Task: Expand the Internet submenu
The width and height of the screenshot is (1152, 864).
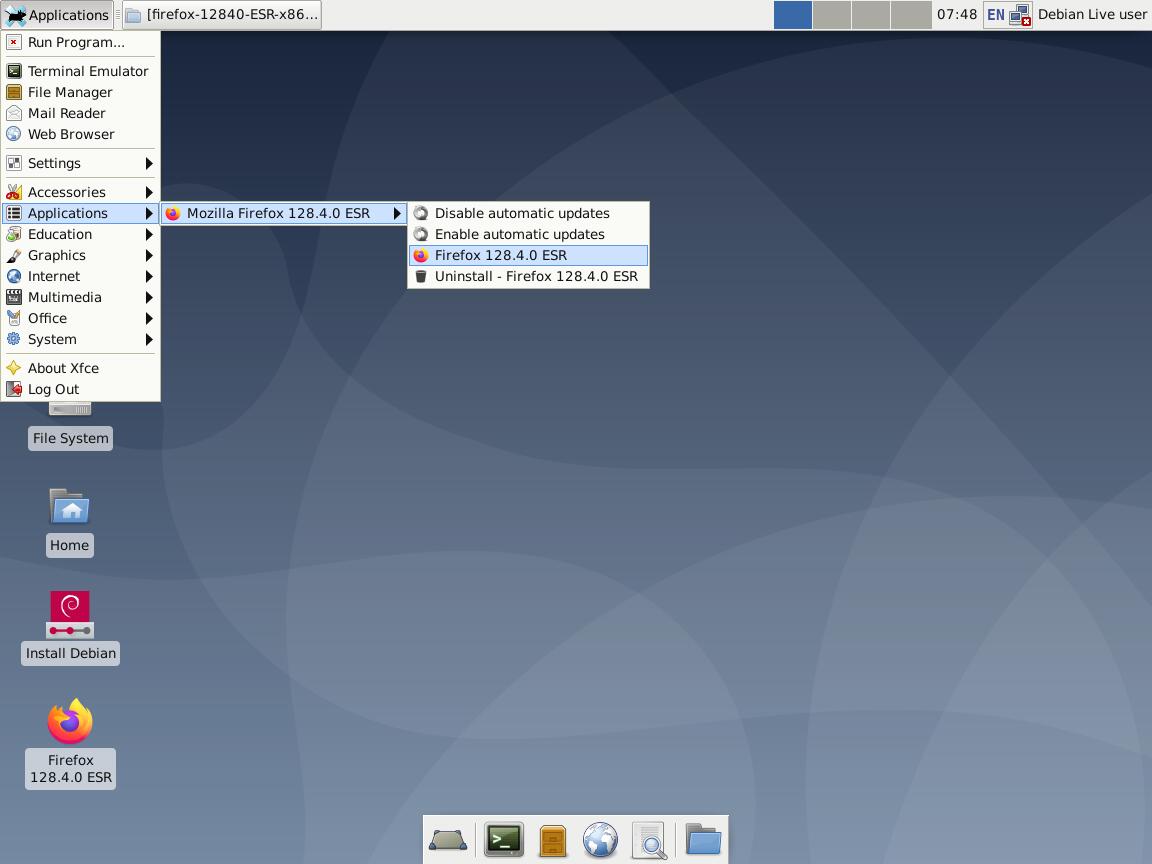Action: tap(80, 276)
